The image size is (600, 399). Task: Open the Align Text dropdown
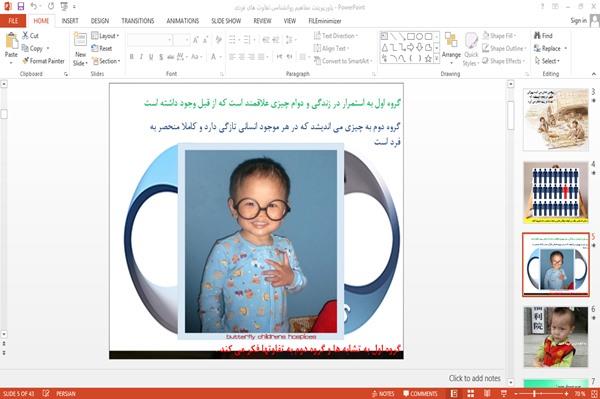(331, 48)
